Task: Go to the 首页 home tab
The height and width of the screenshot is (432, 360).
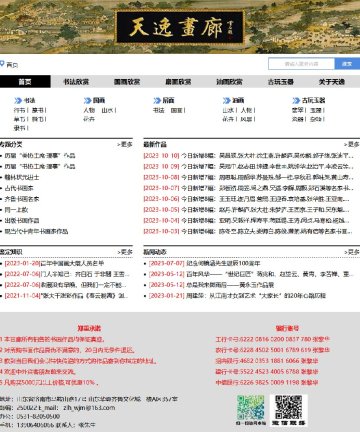Action: (x=25, y=82)
